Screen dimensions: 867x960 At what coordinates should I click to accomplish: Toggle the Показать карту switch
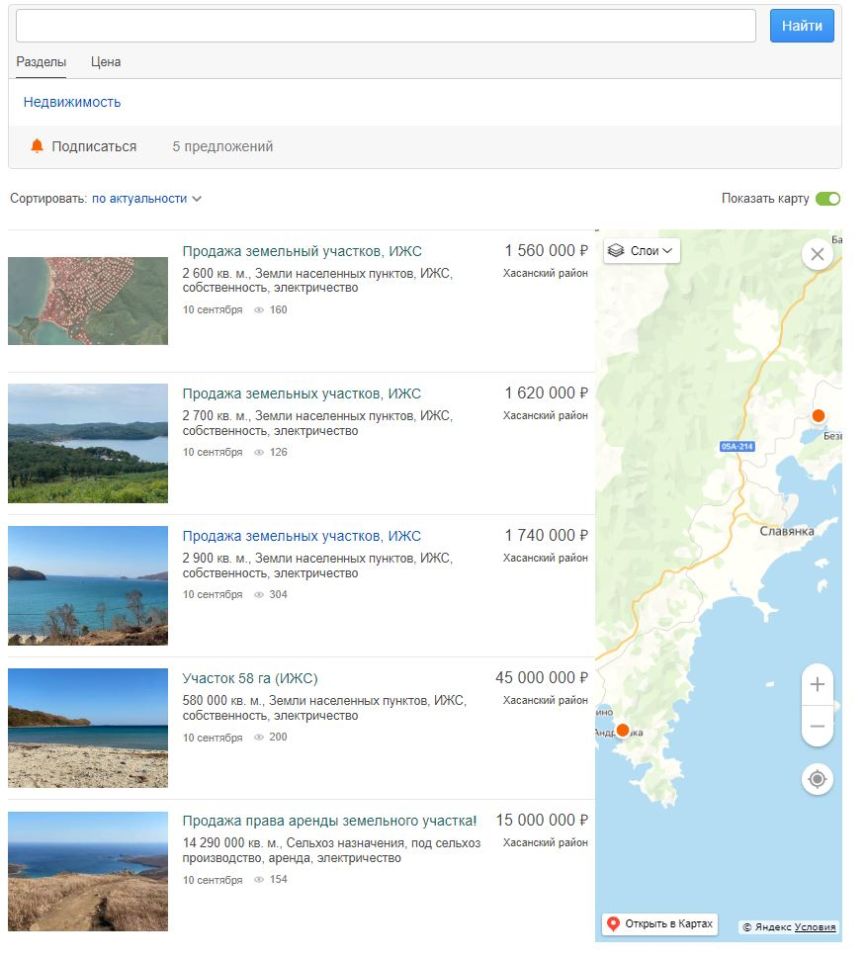point(827,199)
